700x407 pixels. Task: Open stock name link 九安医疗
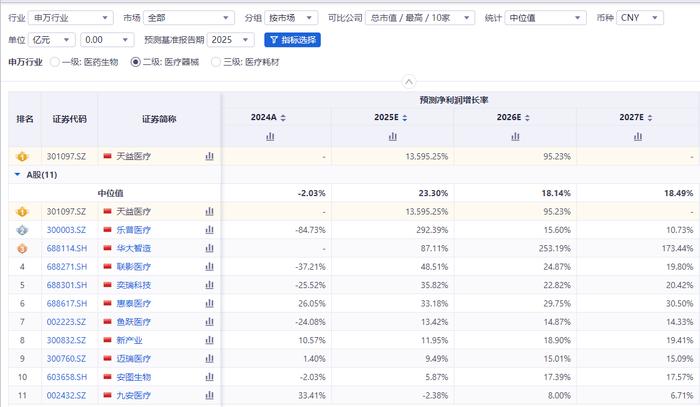click(133, 395)
